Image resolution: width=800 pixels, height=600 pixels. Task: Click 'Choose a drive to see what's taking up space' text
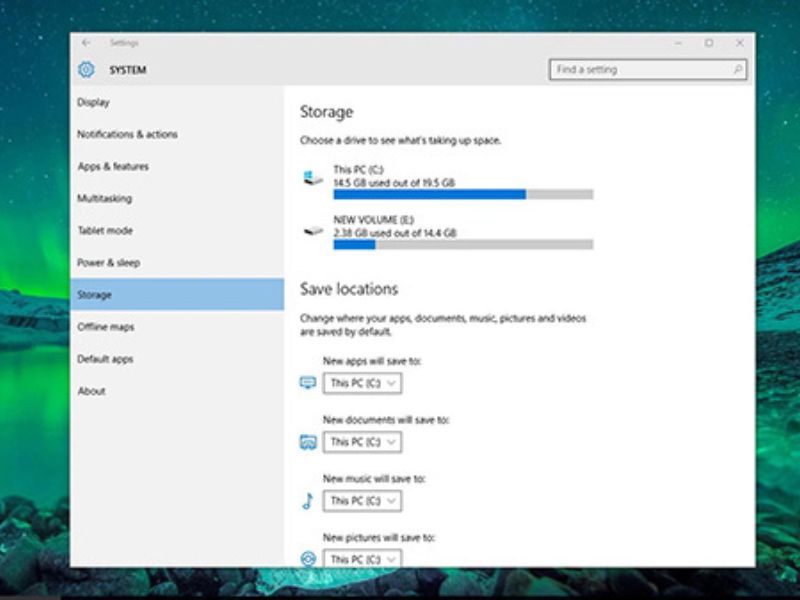pyautogui.click(x=401, y=140)
